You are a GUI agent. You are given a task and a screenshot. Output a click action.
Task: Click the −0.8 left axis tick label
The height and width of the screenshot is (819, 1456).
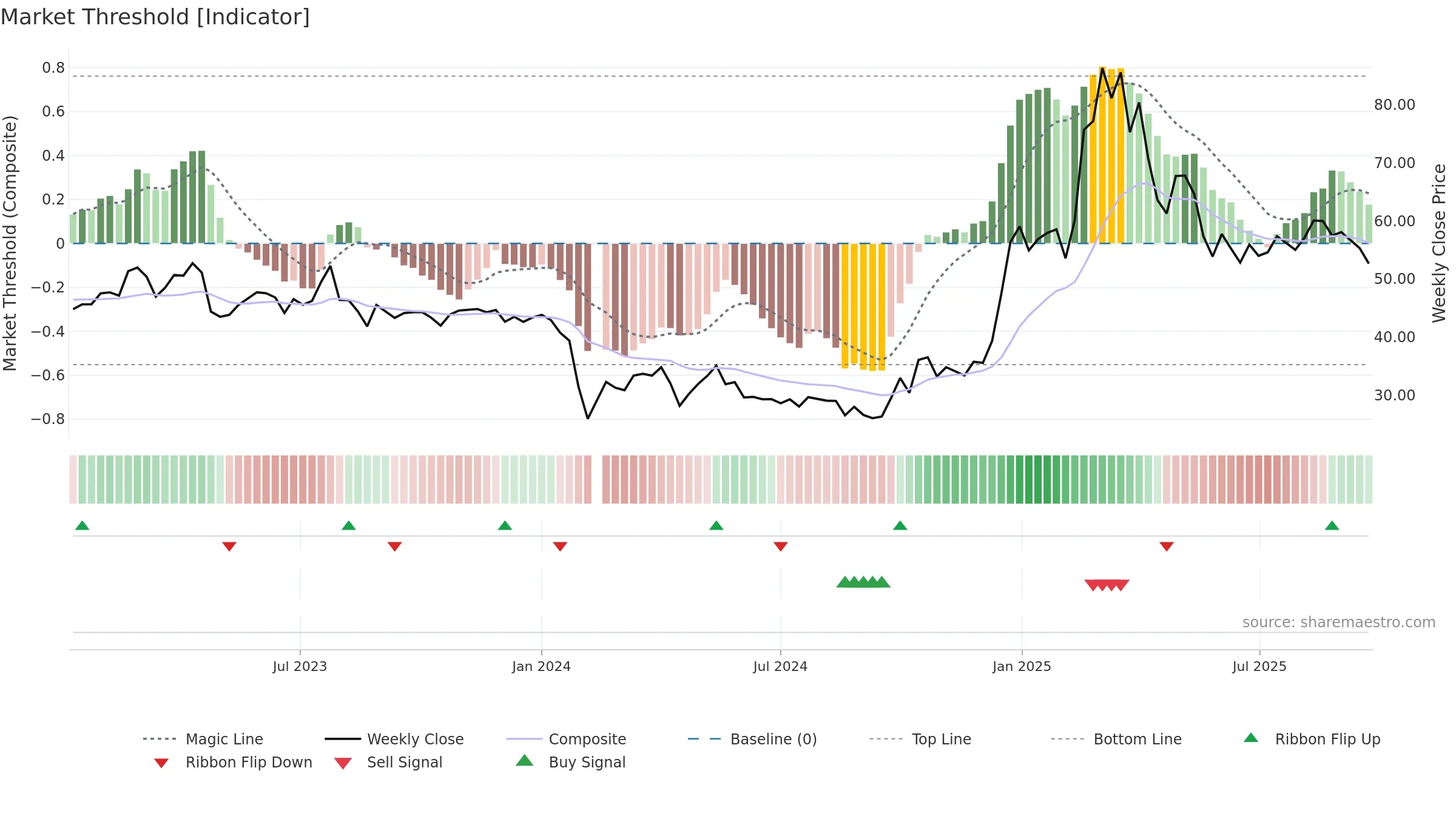(47, 419)
